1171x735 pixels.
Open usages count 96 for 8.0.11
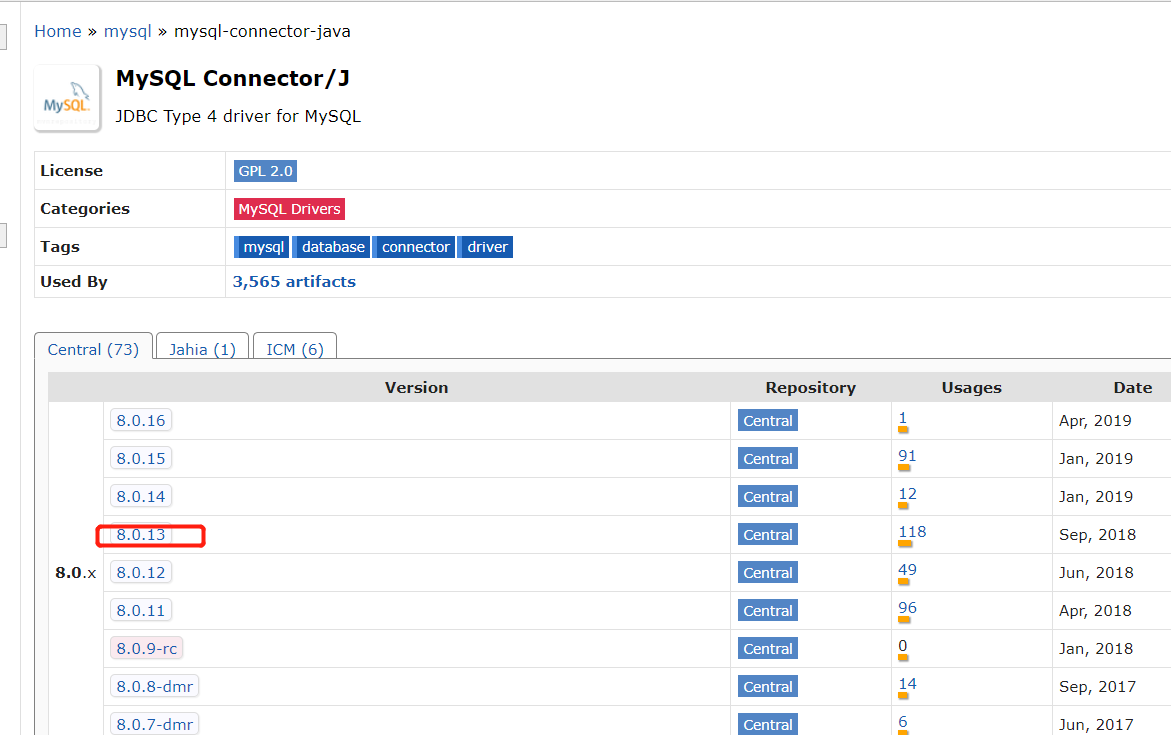907,608
